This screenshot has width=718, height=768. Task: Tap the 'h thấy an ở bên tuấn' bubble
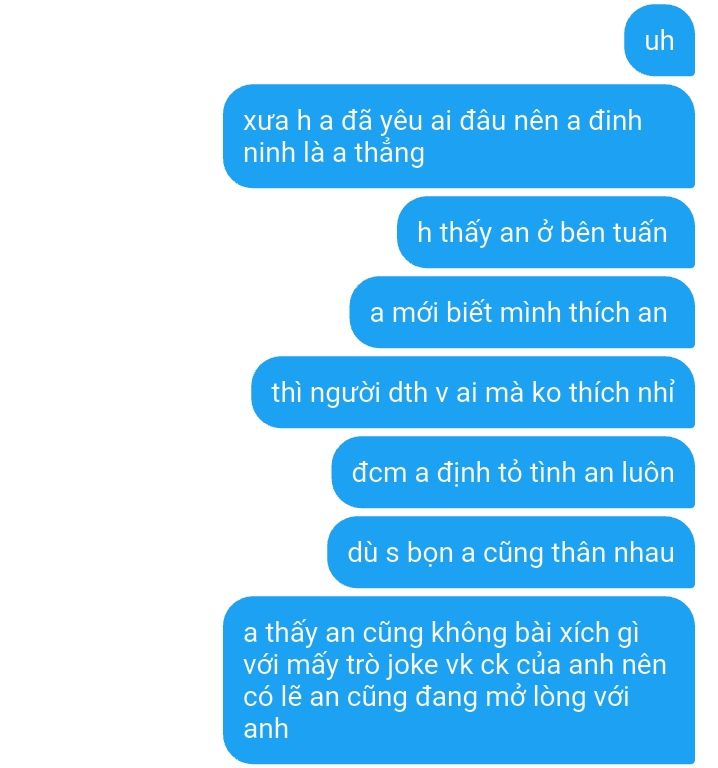(x=546, y=232)
